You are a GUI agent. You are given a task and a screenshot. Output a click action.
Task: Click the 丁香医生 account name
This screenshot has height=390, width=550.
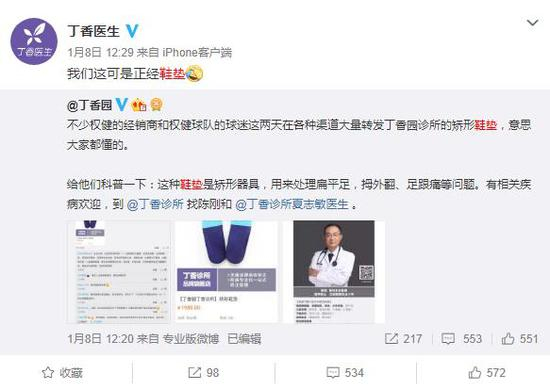[x=93, y=31]
